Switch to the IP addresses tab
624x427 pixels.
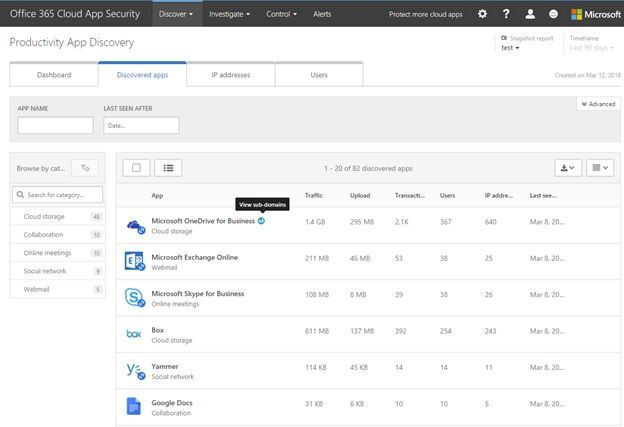pos(231,75)
